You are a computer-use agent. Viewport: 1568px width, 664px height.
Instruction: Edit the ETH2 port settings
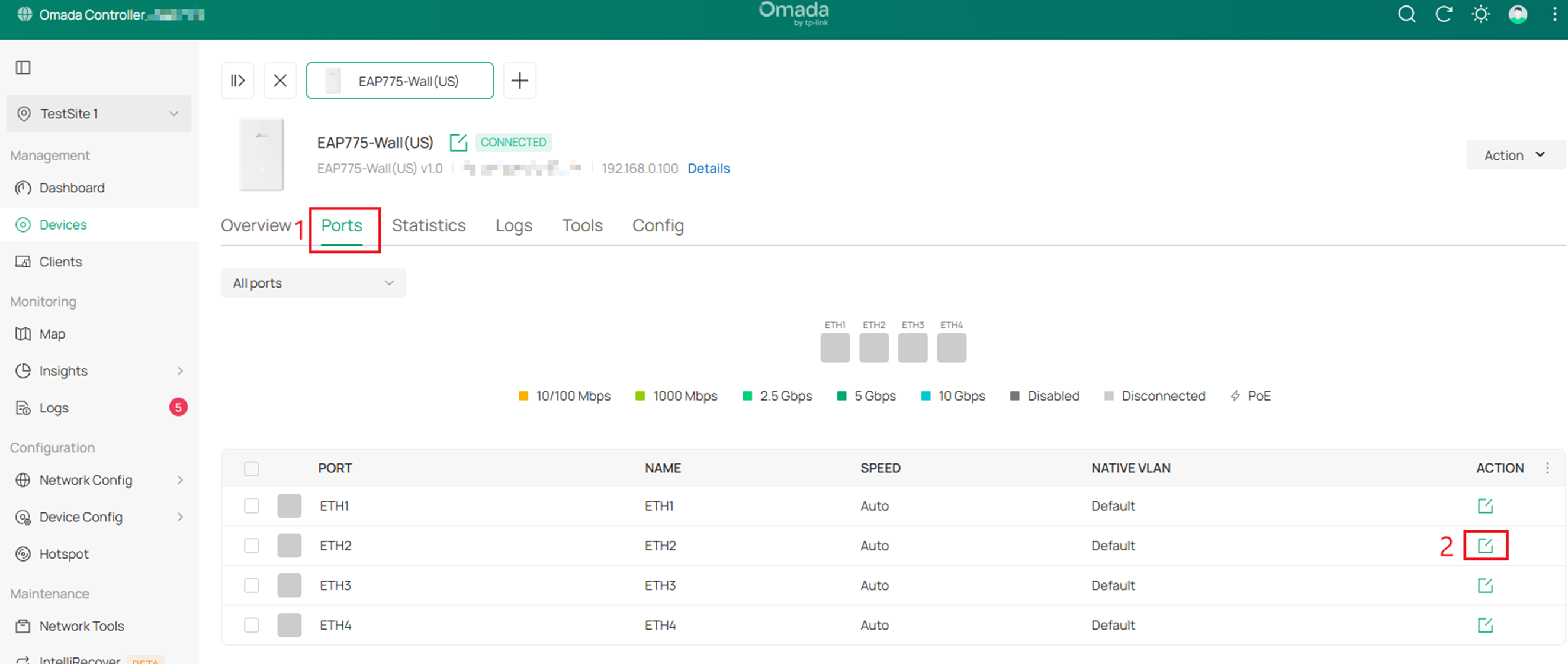[x=1485, y=545]
